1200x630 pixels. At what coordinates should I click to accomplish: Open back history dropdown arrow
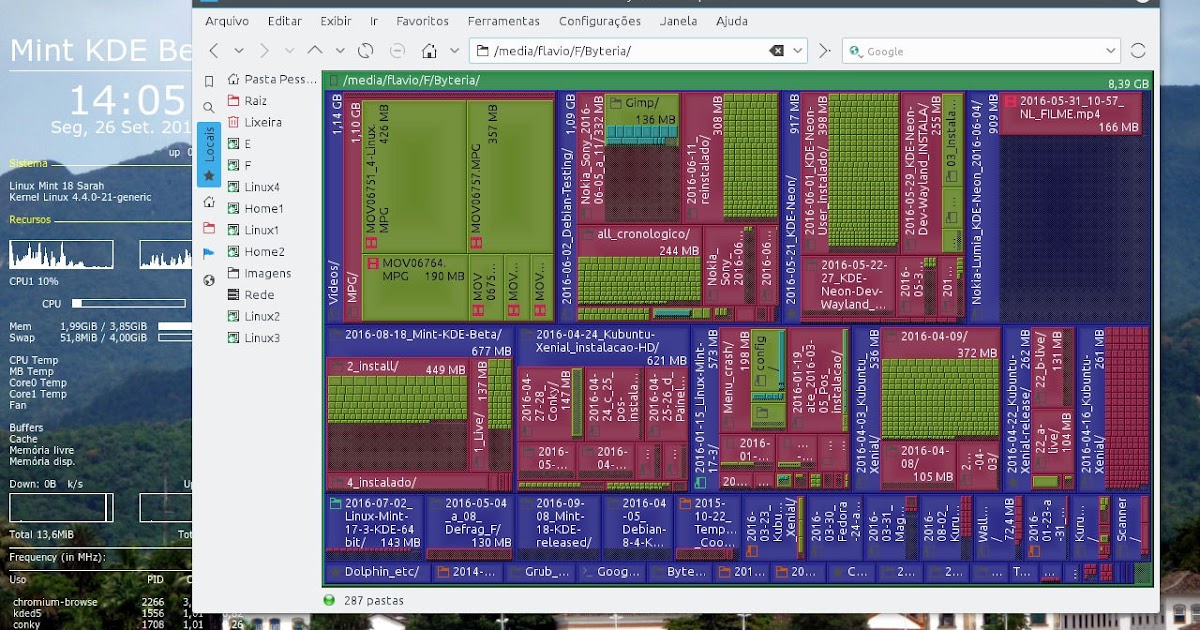pyautogui.click(x=238, y=51)
